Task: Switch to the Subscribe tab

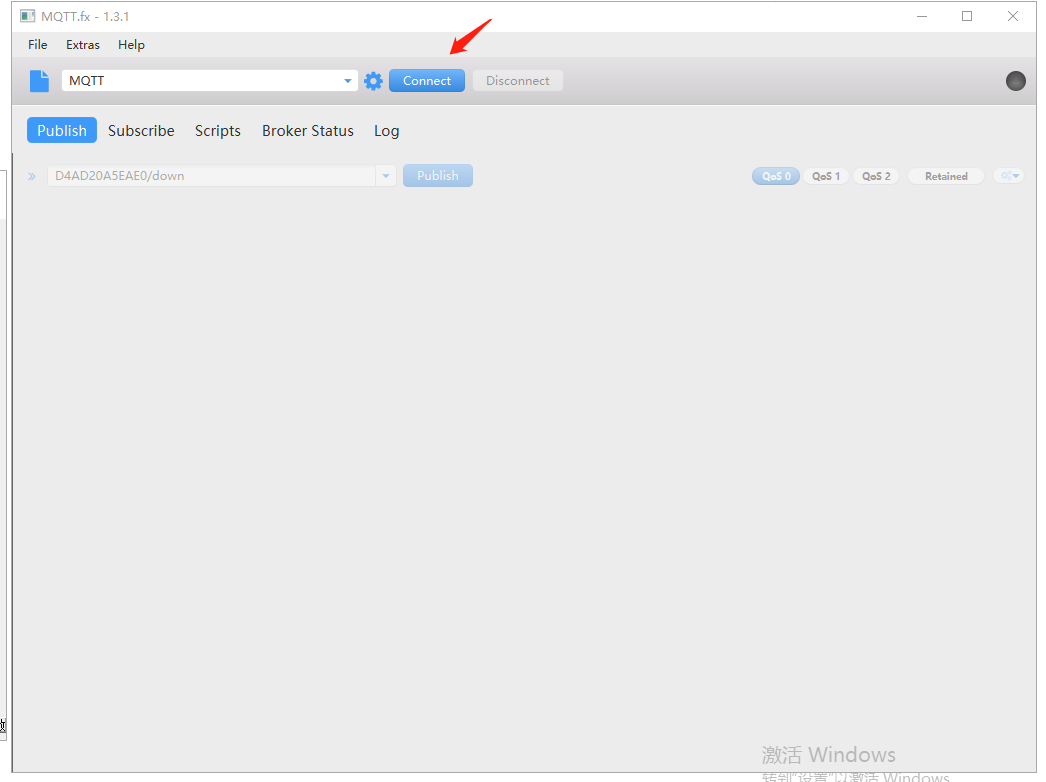Action: point(141,131)
